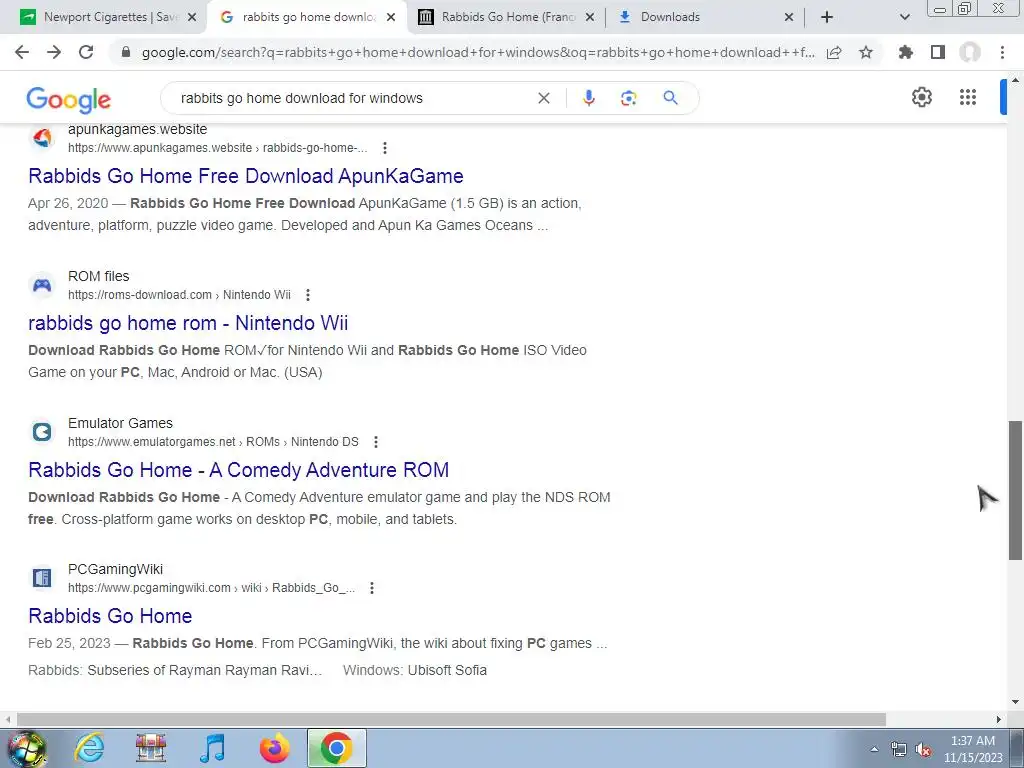Open Rabbids Go Home - A Comedy Adventure ROM
Image resolution: width=1024 pixels, height=768 pixels.
point(238,470)
